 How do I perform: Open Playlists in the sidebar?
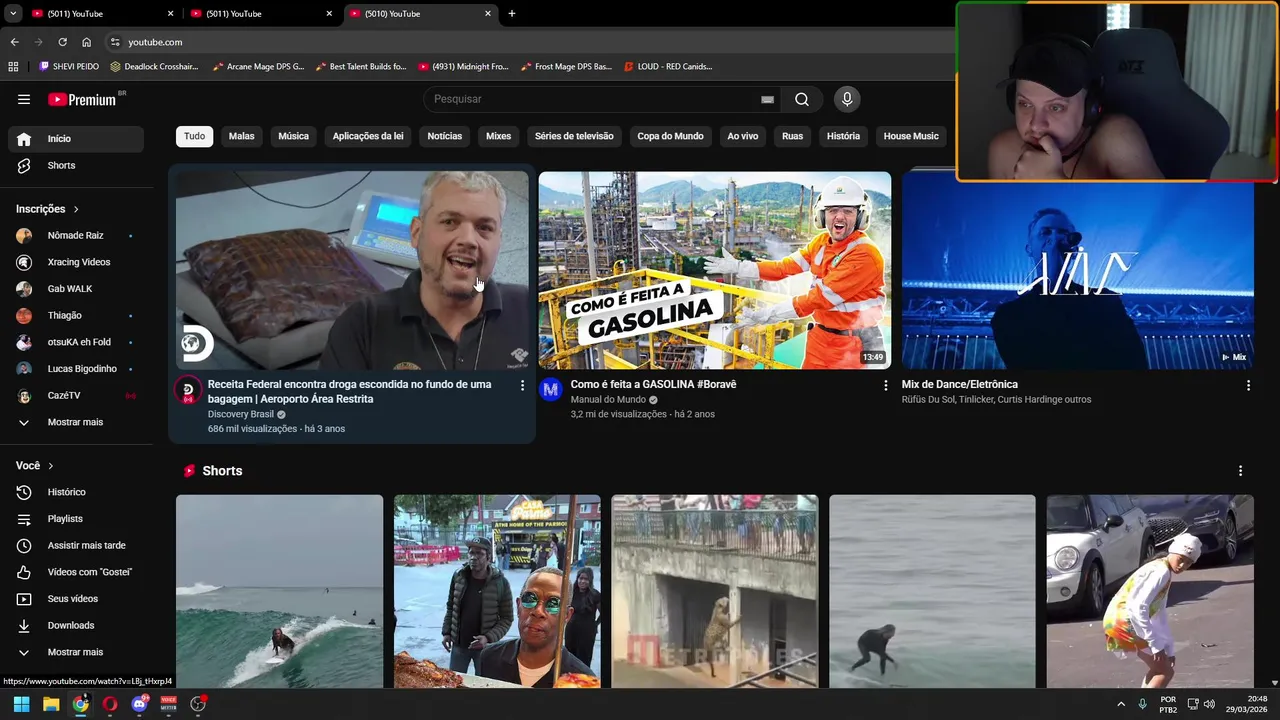click(x=76, y=519)
